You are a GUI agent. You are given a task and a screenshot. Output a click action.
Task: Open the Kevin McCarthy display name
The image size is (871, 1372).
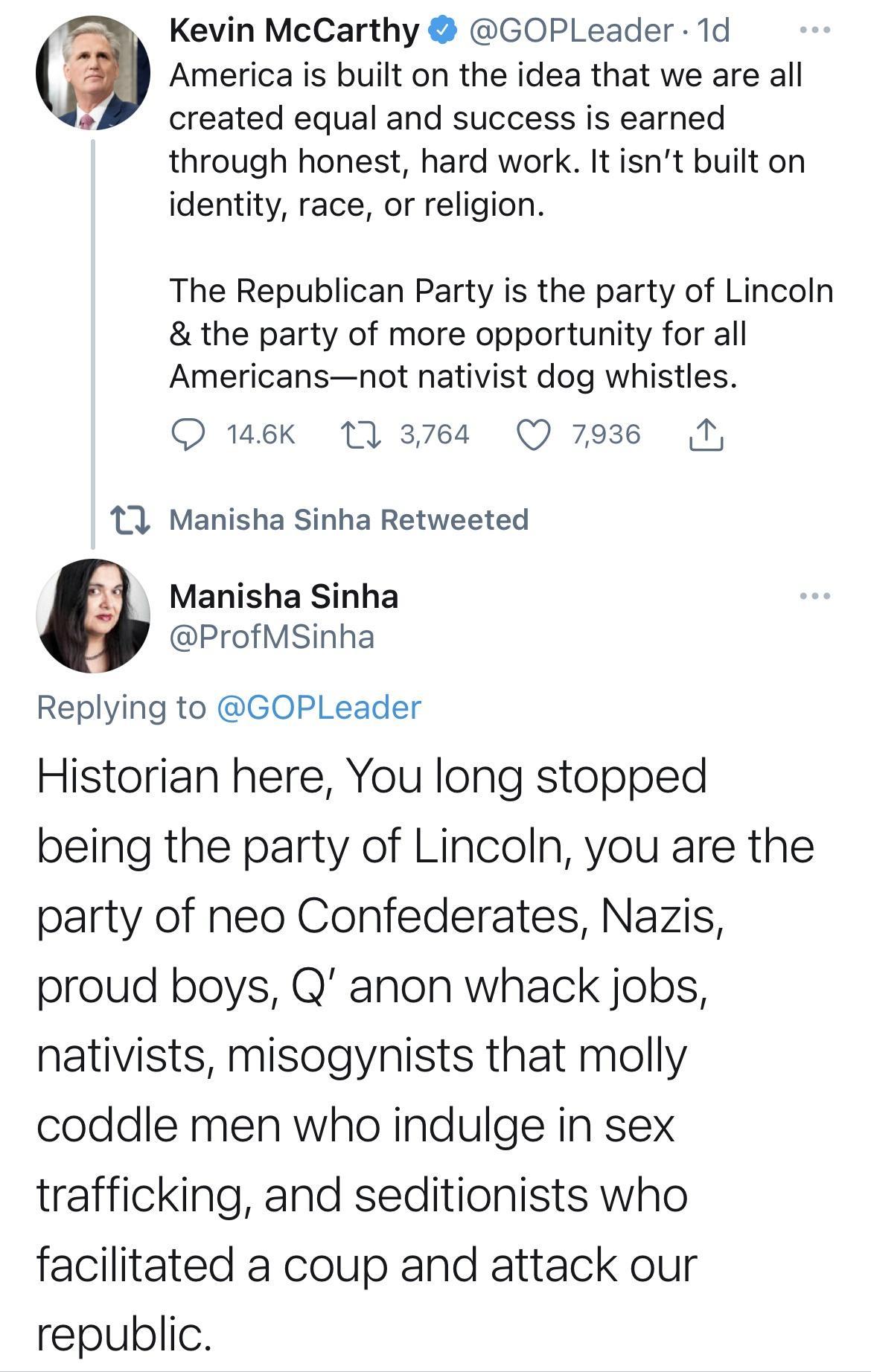(x=294, y=31)
